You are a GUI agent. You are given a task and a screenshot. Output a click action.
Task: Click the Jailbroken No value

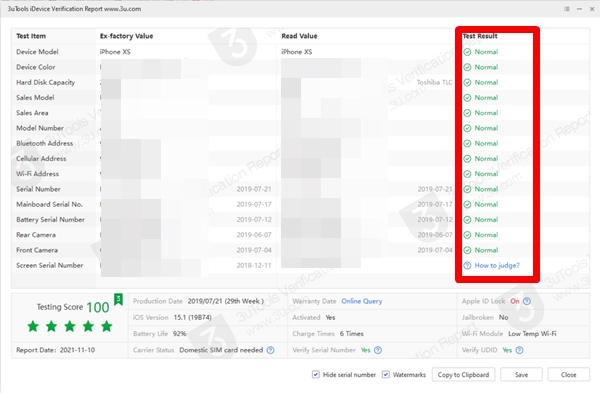[x=504, y=318]
